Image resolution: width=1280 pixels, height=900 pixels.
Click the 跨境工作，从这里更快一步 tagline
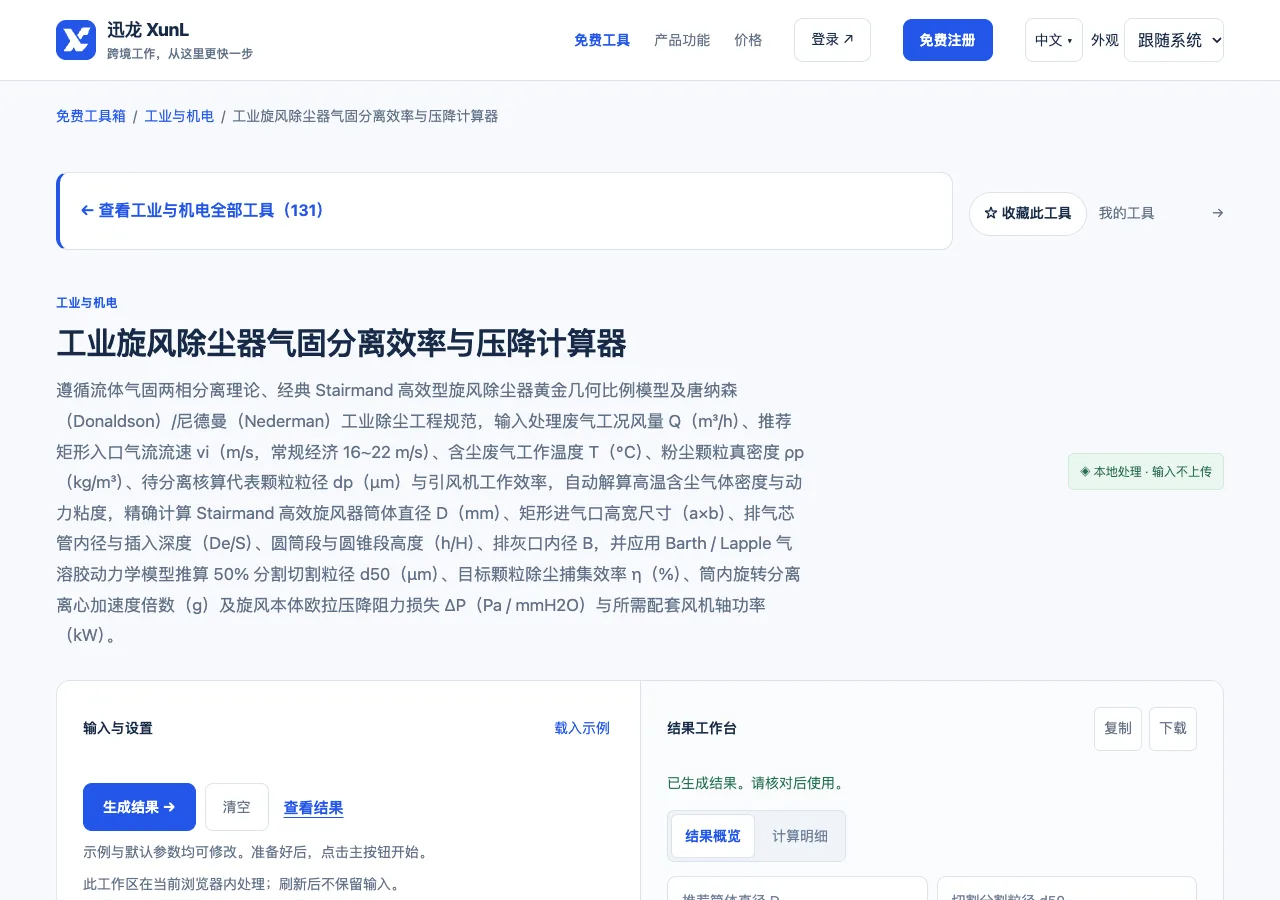[x=180, y=54]
